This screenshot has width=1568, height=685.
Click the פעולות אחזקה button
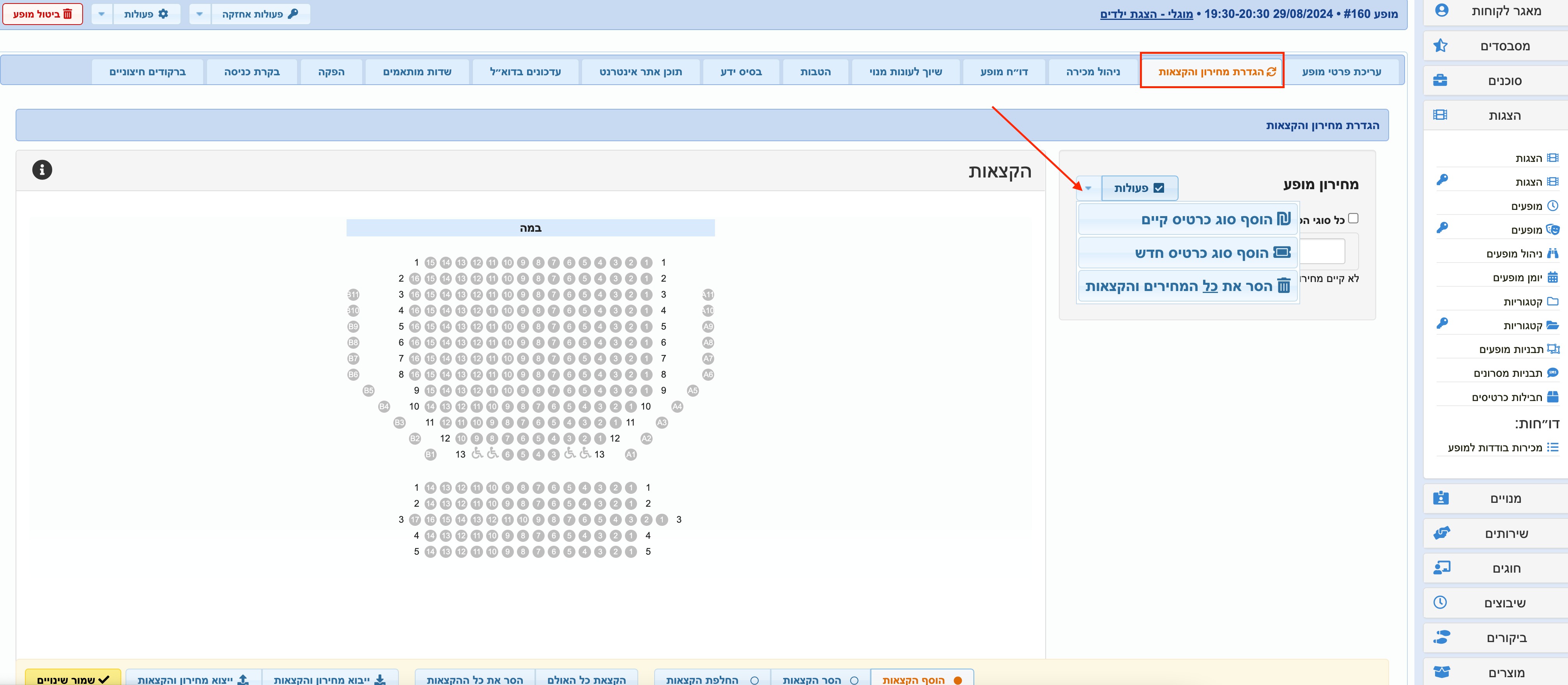pyautogui.click(x=260, y=13)
